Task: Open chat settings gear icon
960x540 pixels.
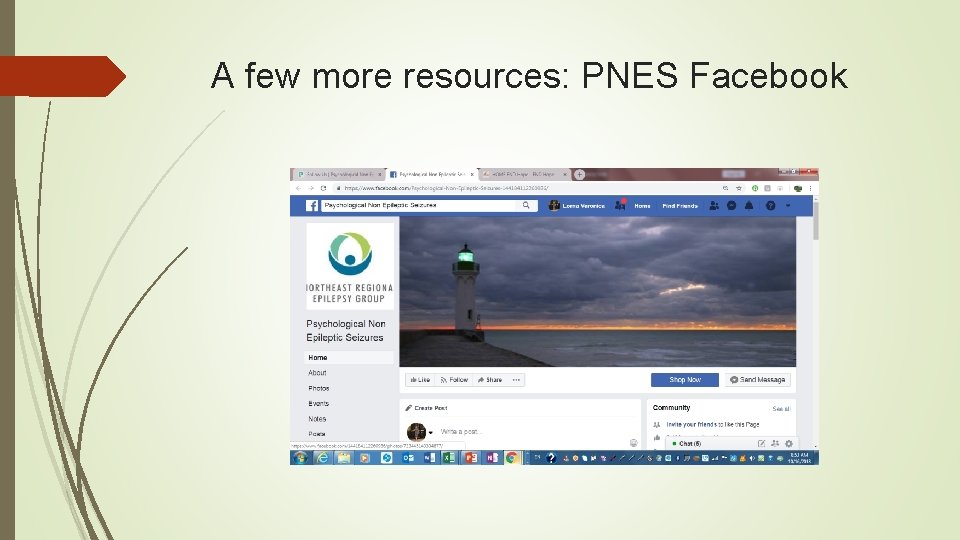Action: pyautogui.click(x=789, y=443)
